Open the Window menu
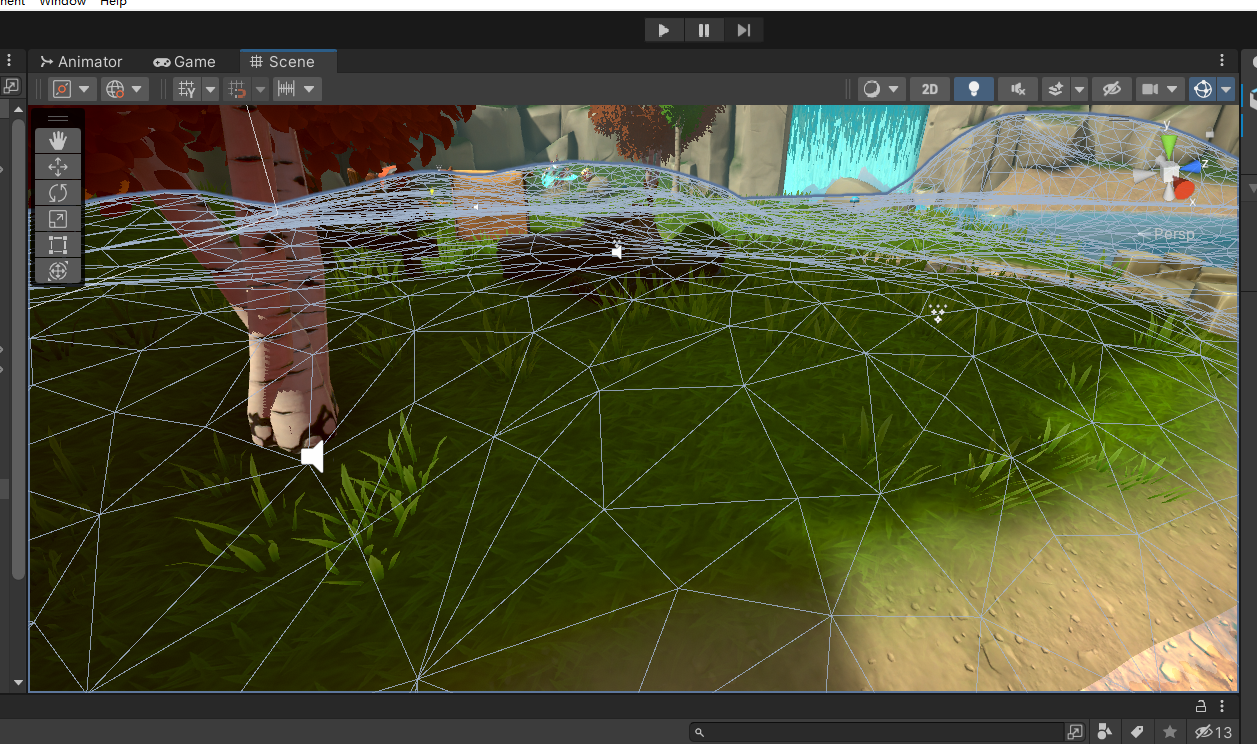This screenshot has height=744, width=1257. coord(62,3)
